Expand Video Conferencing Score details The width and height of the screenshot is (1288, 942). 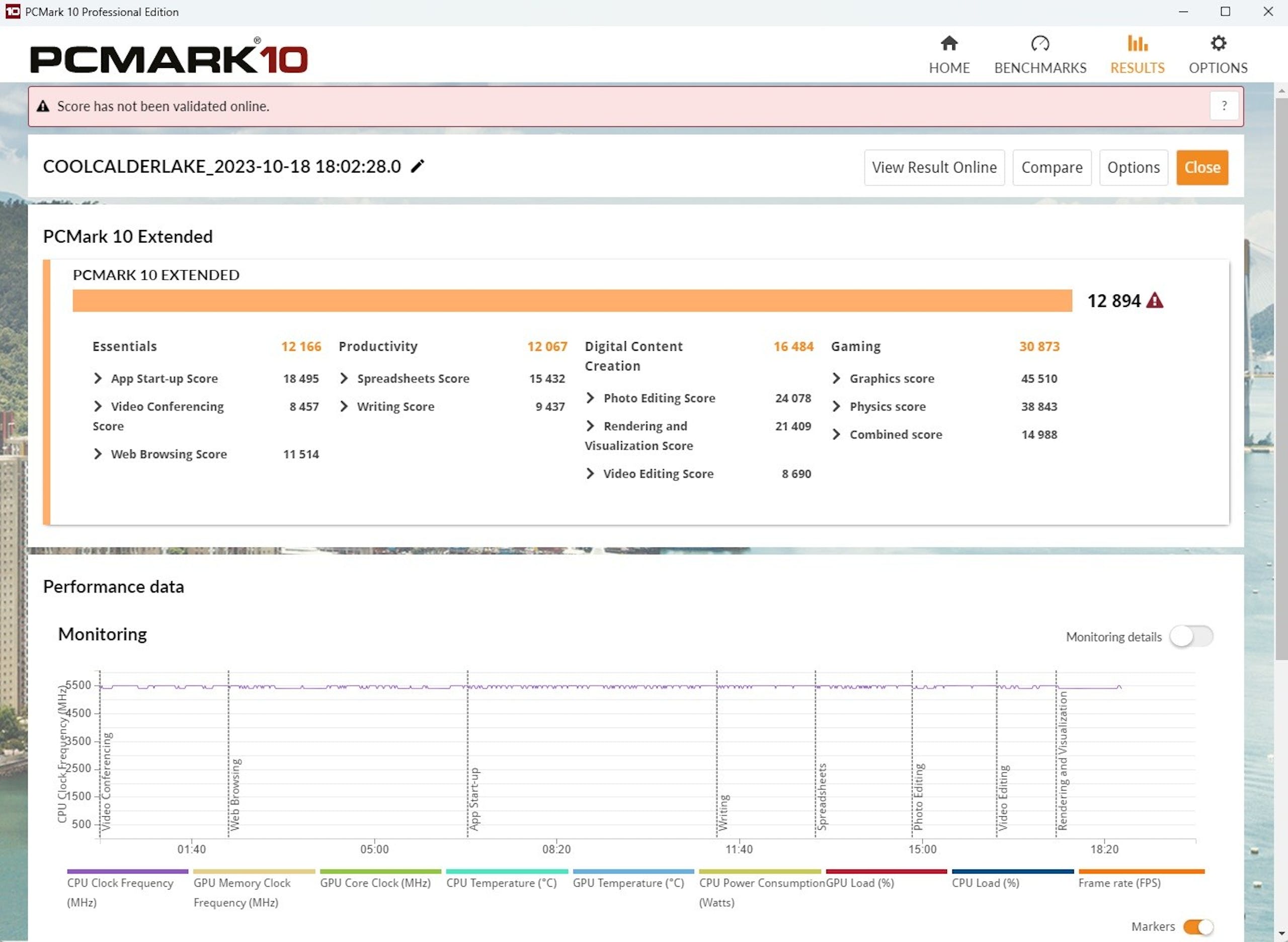click(x=98, y=407)
